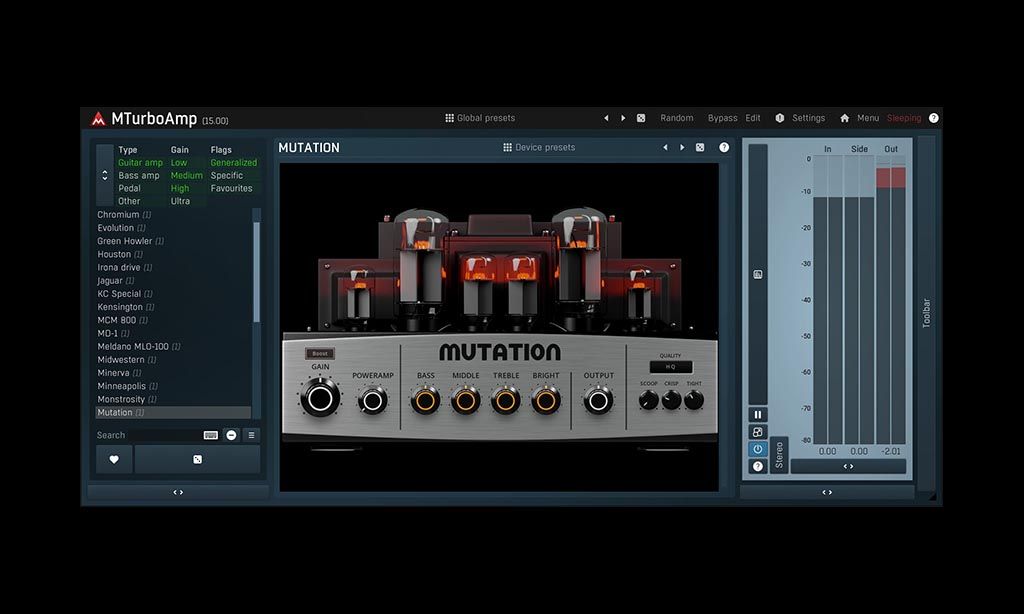Click the Bass knob on the amp

pyautogui.click(x=425, y=400)
